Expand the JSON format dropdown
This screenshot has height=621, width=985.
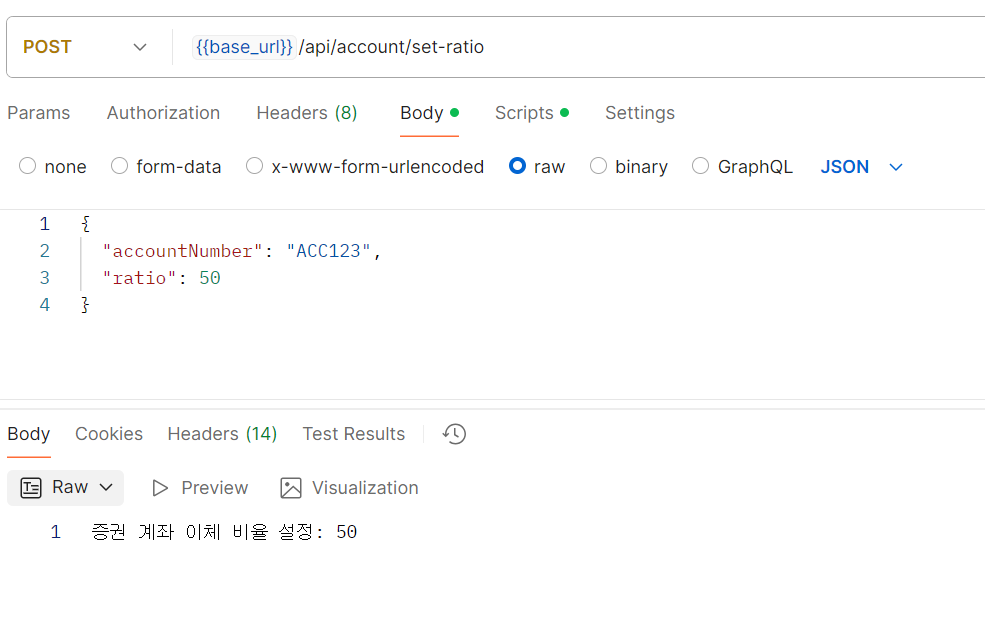862,166
